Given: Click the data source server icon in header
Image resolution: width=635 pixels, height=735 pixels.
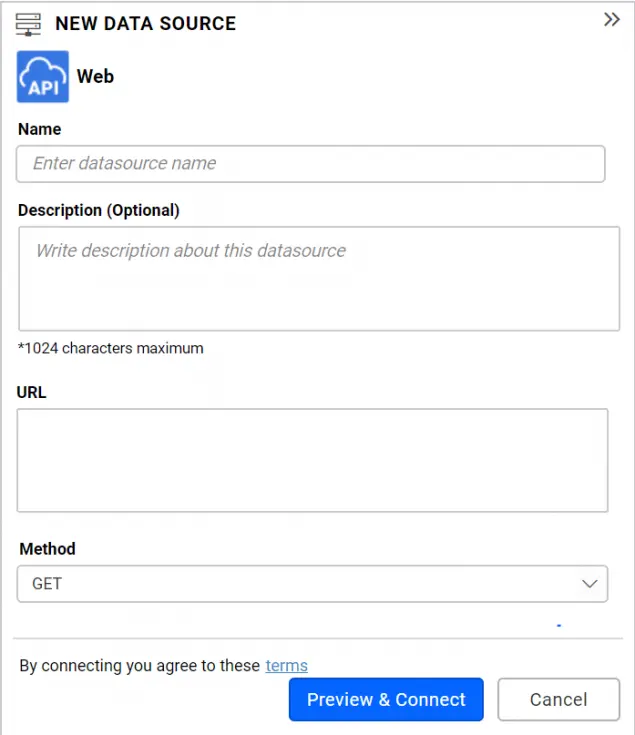Looking at the screenshot, I should [29, 24].
